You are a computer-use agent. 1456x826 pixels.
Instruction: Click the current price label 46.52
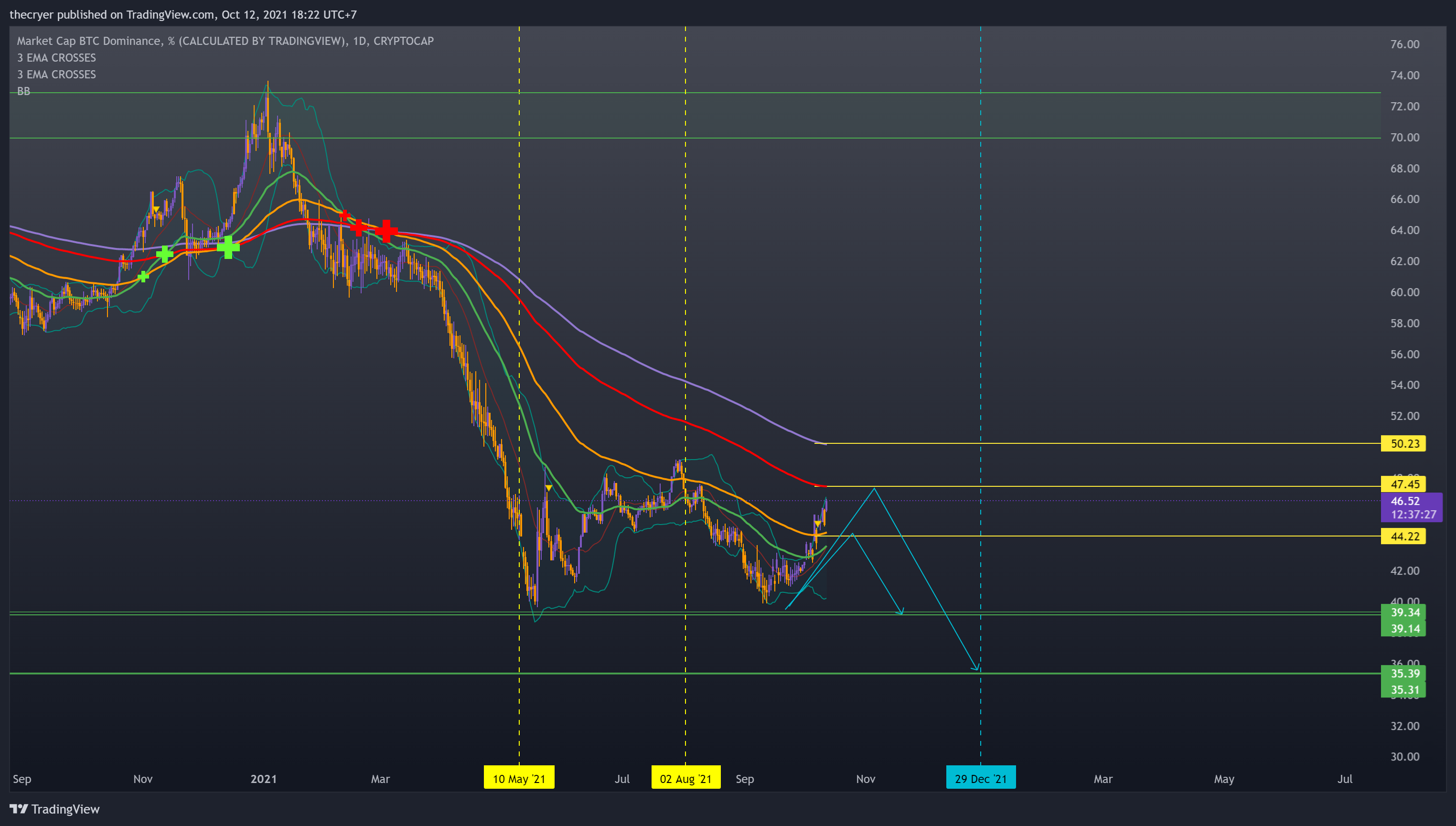[1405, 501]
